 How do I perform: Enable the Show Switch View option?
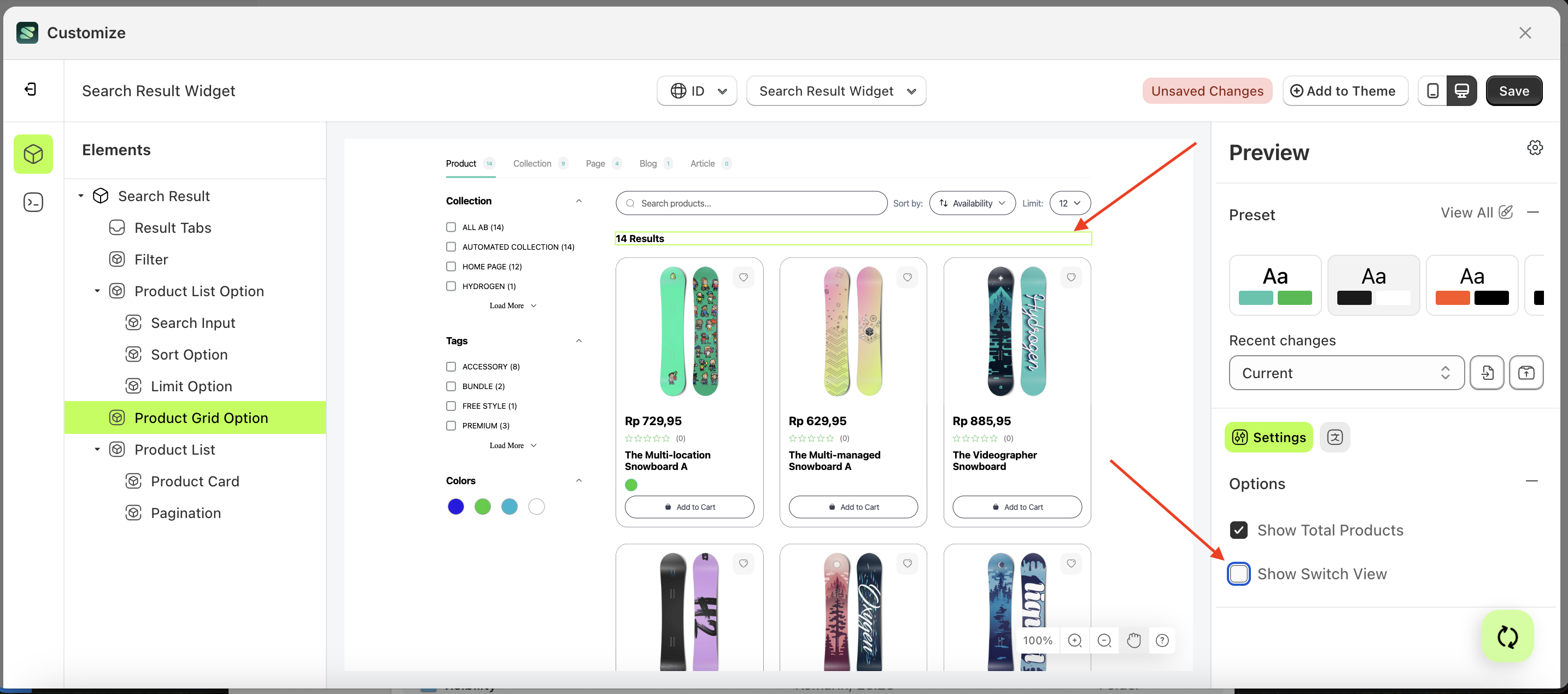click(x=1239, y=574)
